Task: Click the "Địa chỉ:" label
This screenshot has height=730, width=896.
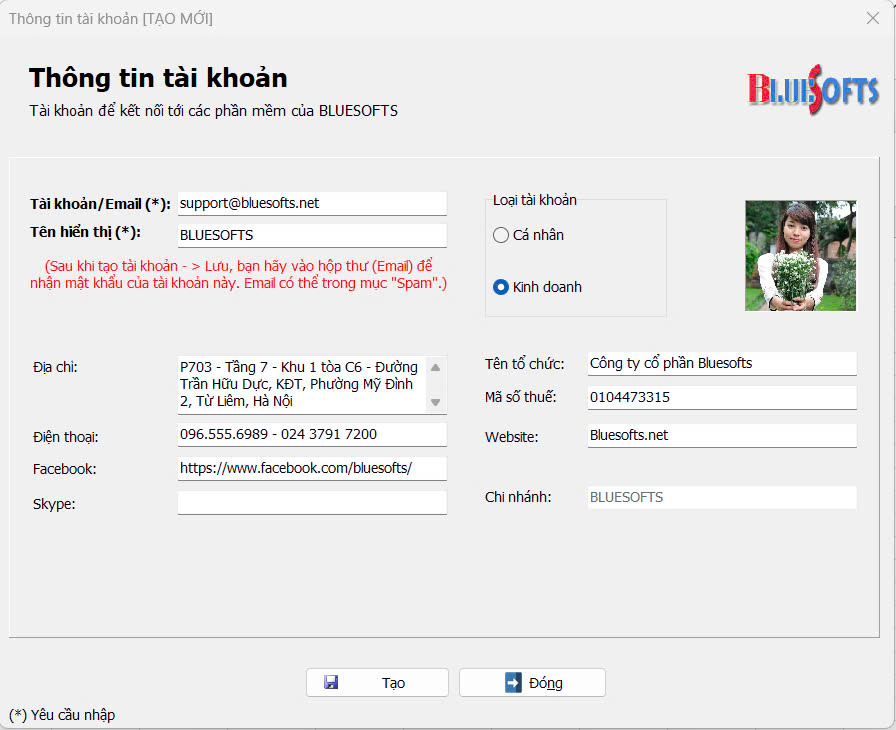Action: [x=55, y=367]
